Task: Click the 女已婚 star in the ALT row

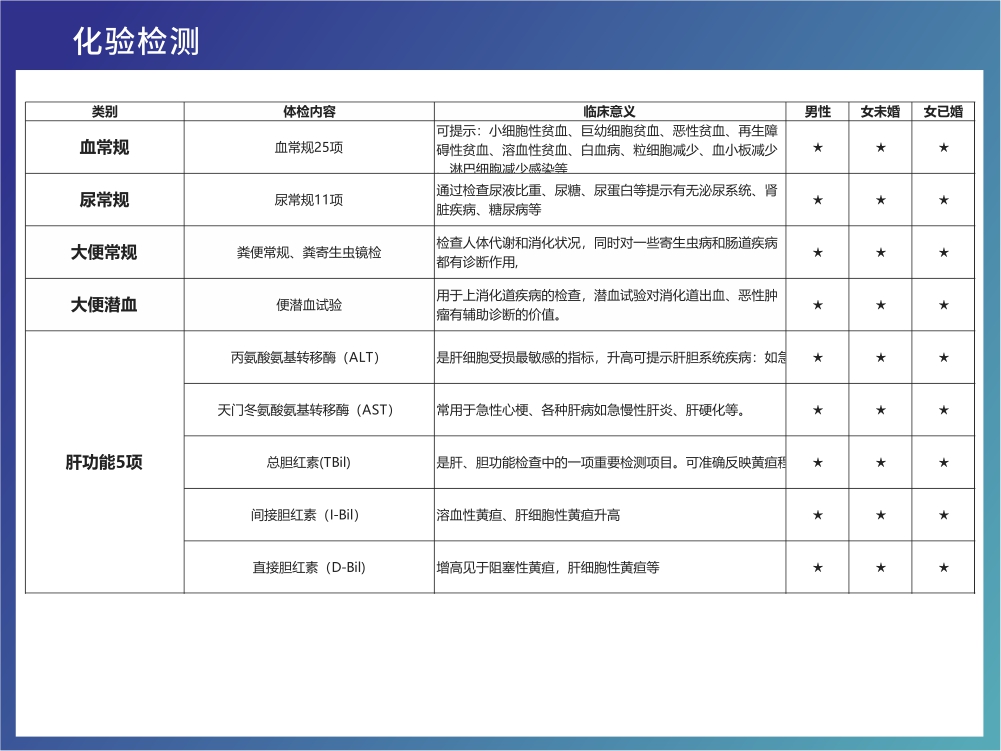Action: [944, 357]
